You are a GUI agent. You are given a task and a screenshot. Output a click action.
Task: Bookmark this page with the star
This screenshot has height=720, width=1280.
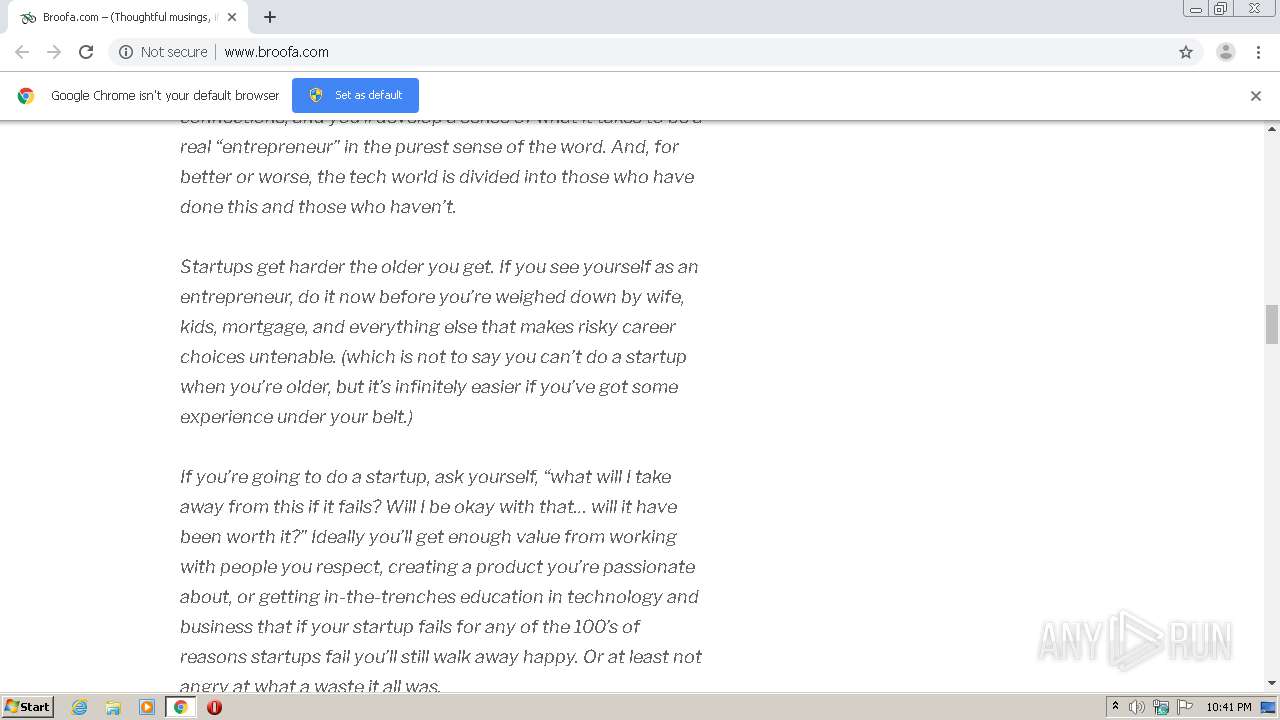point(1186,52)
